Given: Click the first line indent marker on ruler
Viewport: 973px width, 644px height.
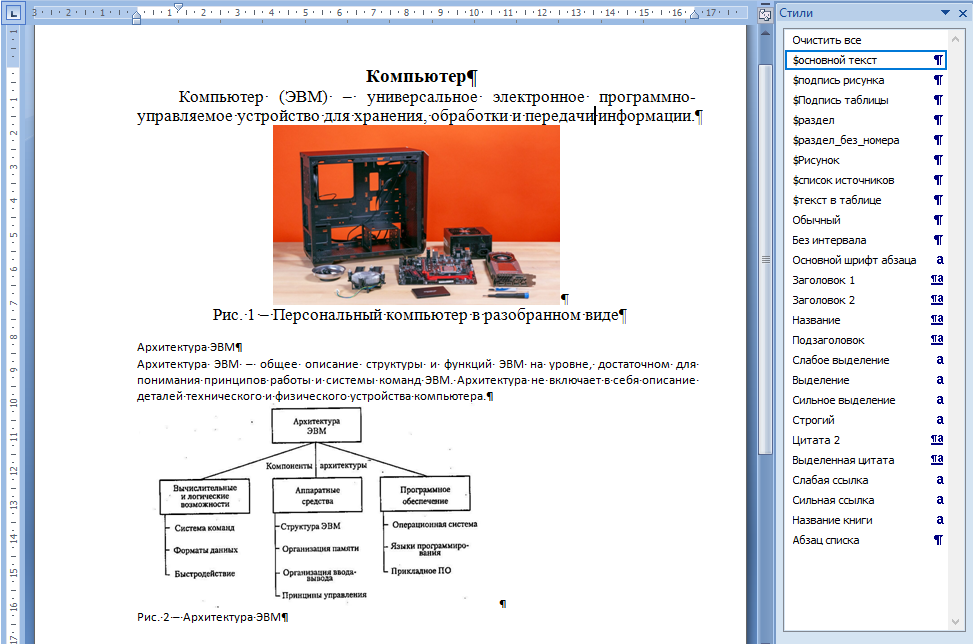Looking at the screenshot, I should (178, 7).
